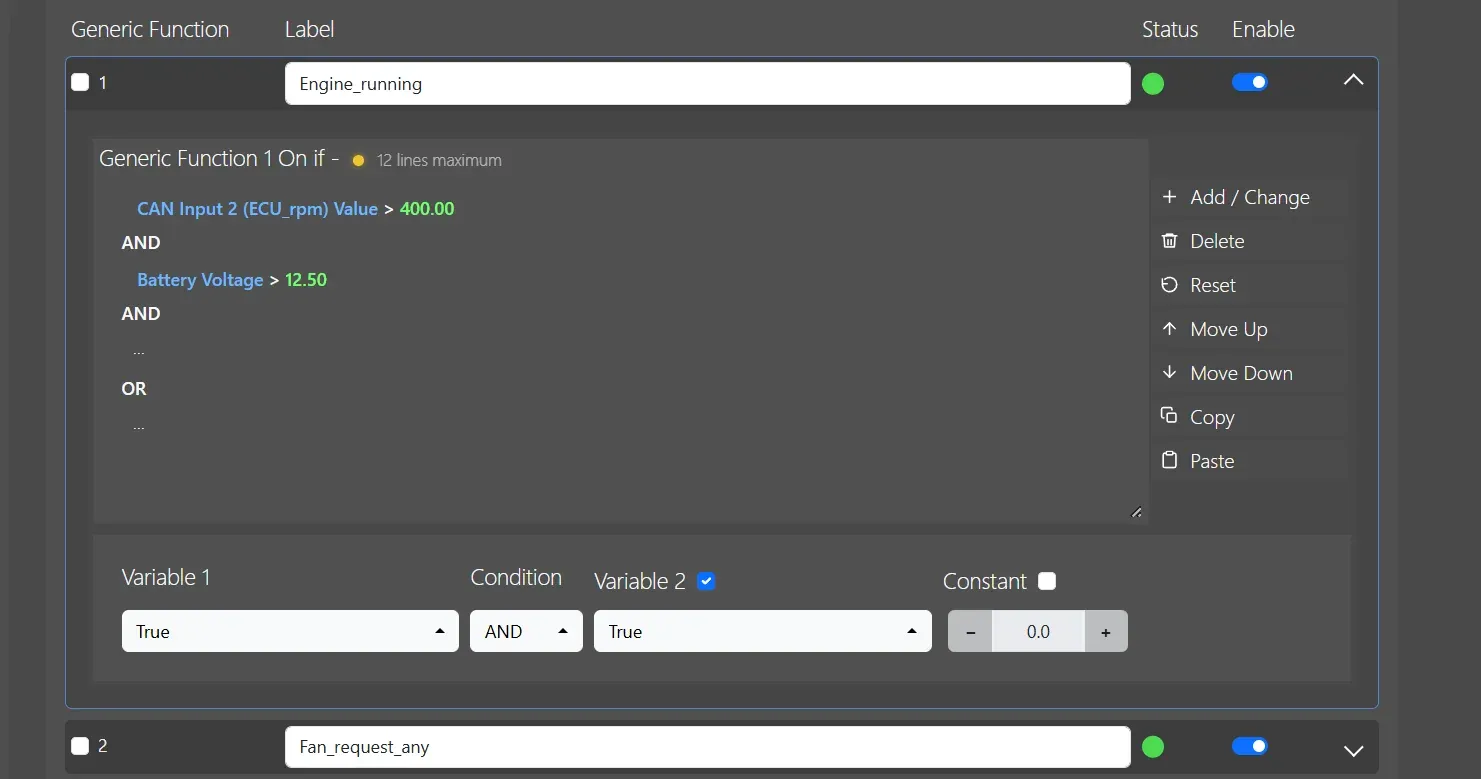Viewport: 1481px width, 779px height.
Task: Select the second AND operator line
Action: (x=141, y=314)
